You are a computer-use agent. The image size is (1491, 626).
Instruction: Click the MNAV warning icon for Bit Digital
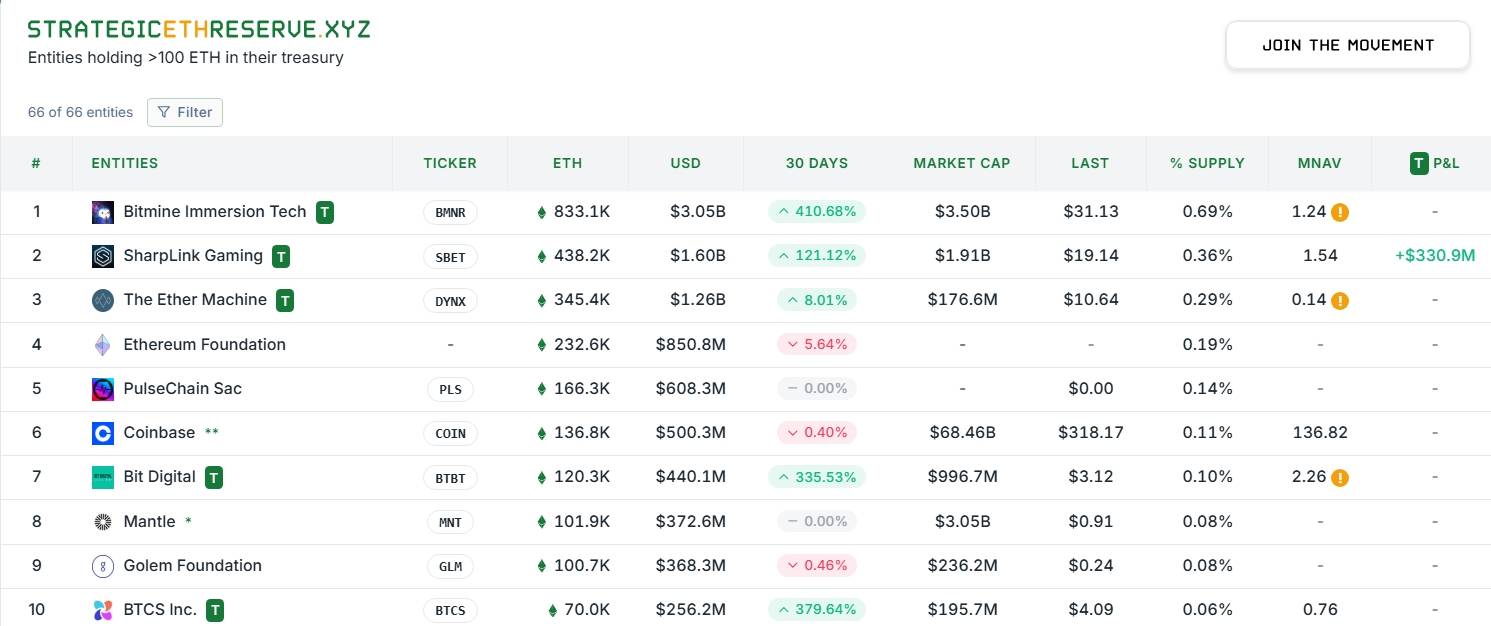click(1340, 477)
